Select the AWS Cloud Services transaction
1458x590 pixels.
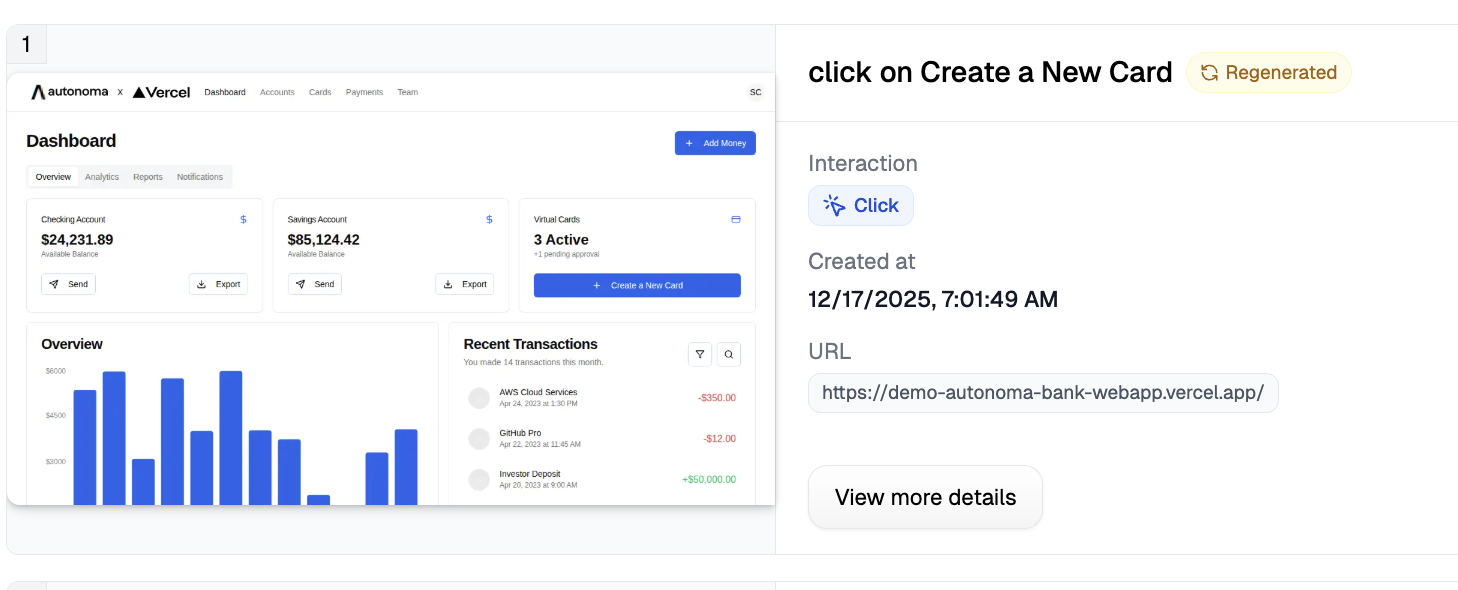538,397
